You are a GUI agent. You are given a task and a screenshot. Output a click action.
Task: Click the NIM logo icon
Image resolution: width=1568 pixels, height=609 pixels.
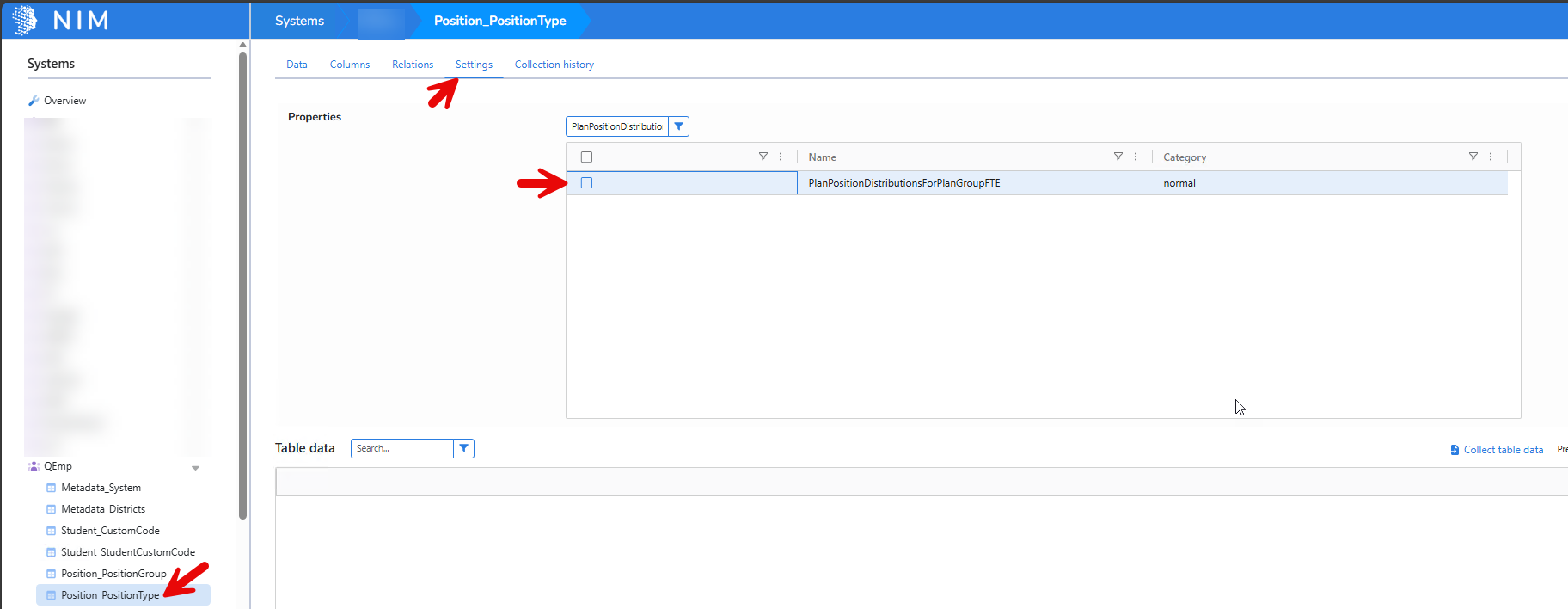click(x=25, y=20)
